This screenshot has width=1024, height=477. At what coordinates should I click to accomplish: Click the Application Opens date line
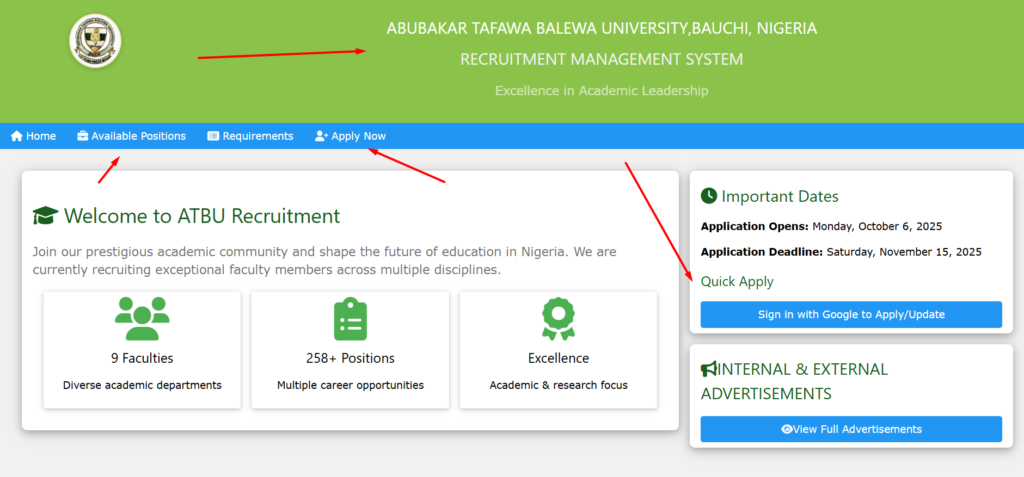(822, 227)
